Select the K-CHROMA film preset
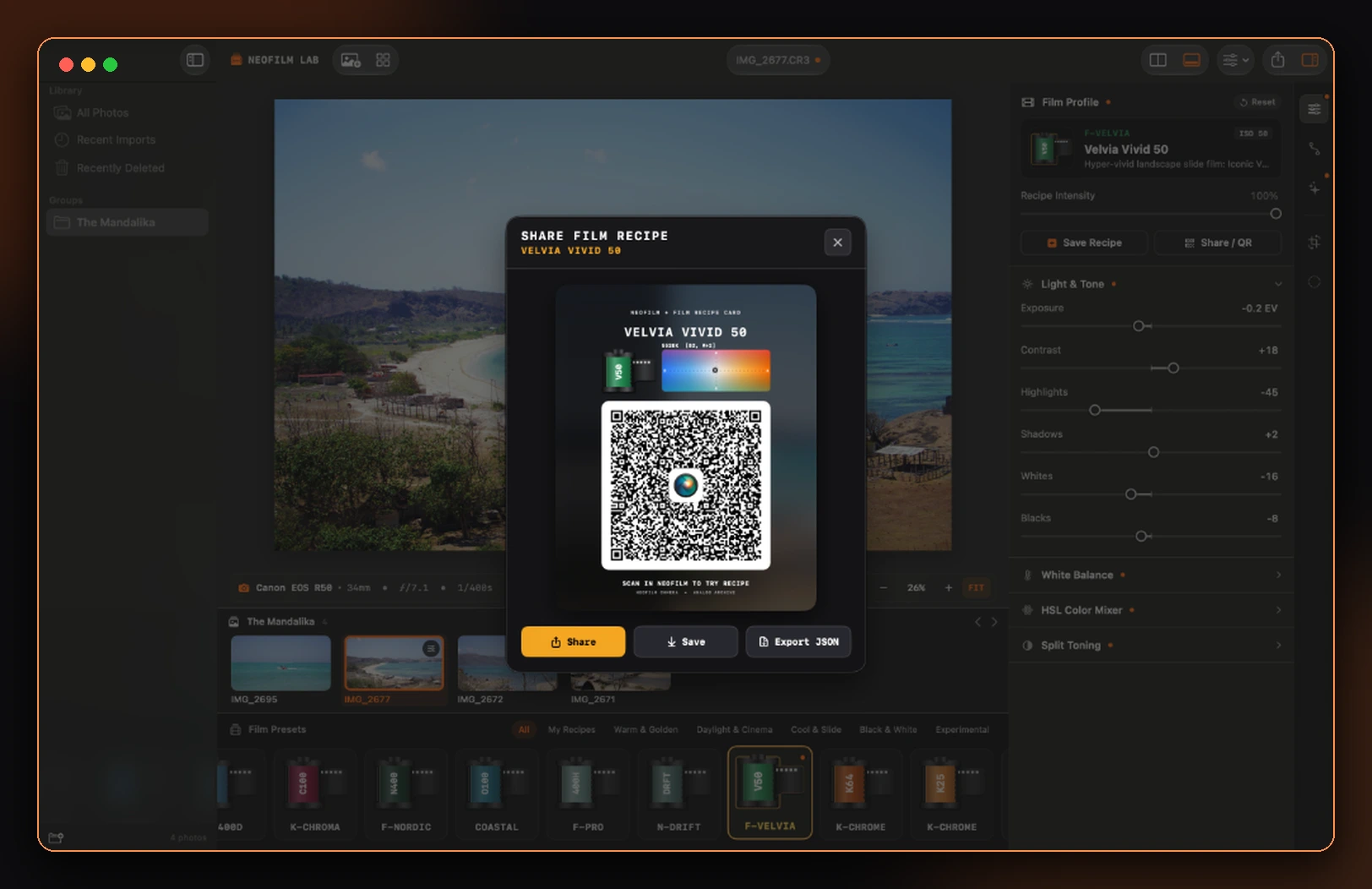This screenshot has width=1372, height=889. click(x=315, y=794)
